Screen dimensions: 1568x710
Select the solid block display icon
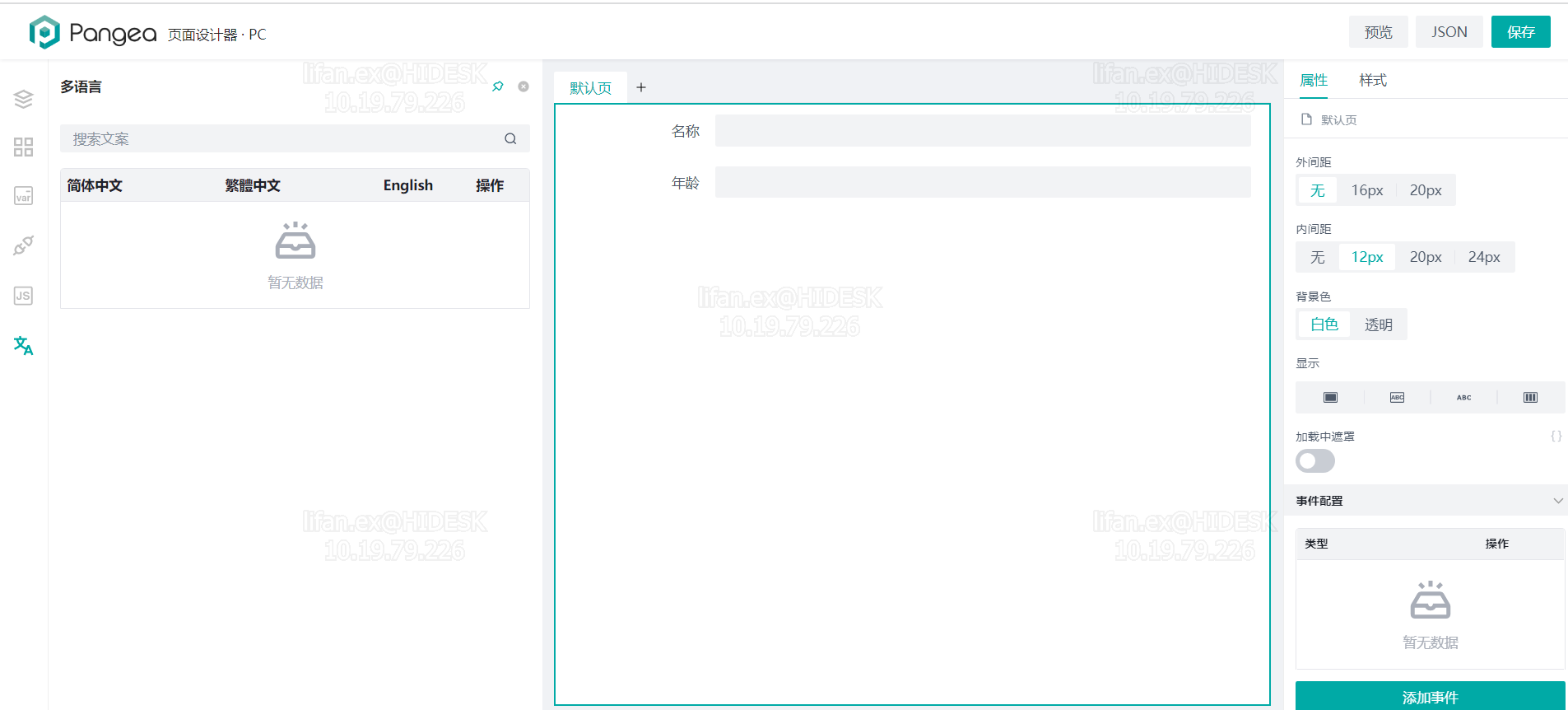click(x=1330, y=398)
